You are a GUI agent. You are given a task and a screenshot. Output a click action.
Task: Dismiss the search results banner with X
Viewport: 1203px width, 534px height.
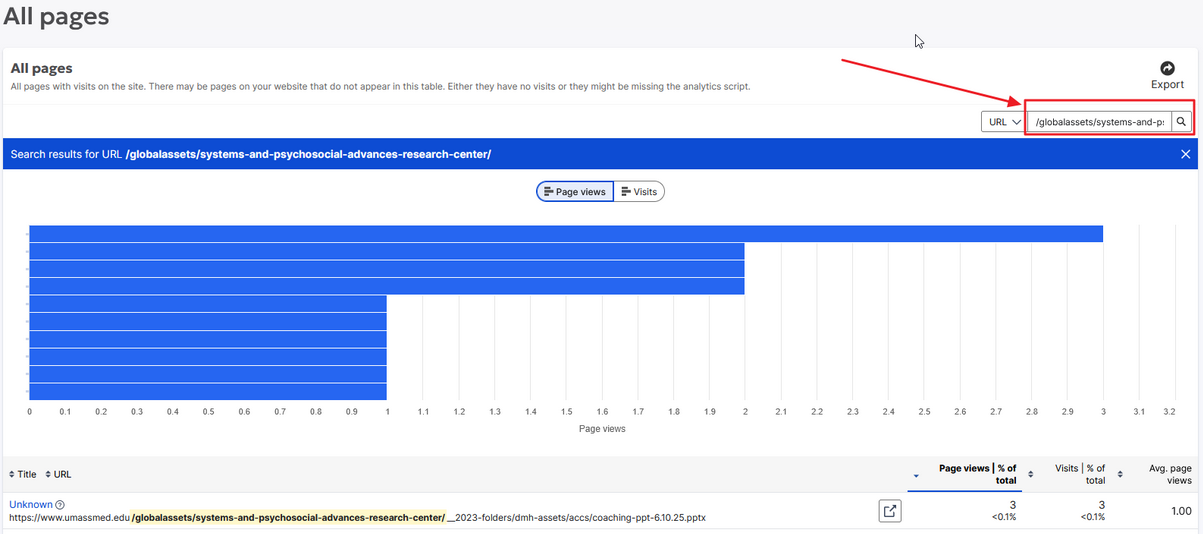click(1185, 154)
